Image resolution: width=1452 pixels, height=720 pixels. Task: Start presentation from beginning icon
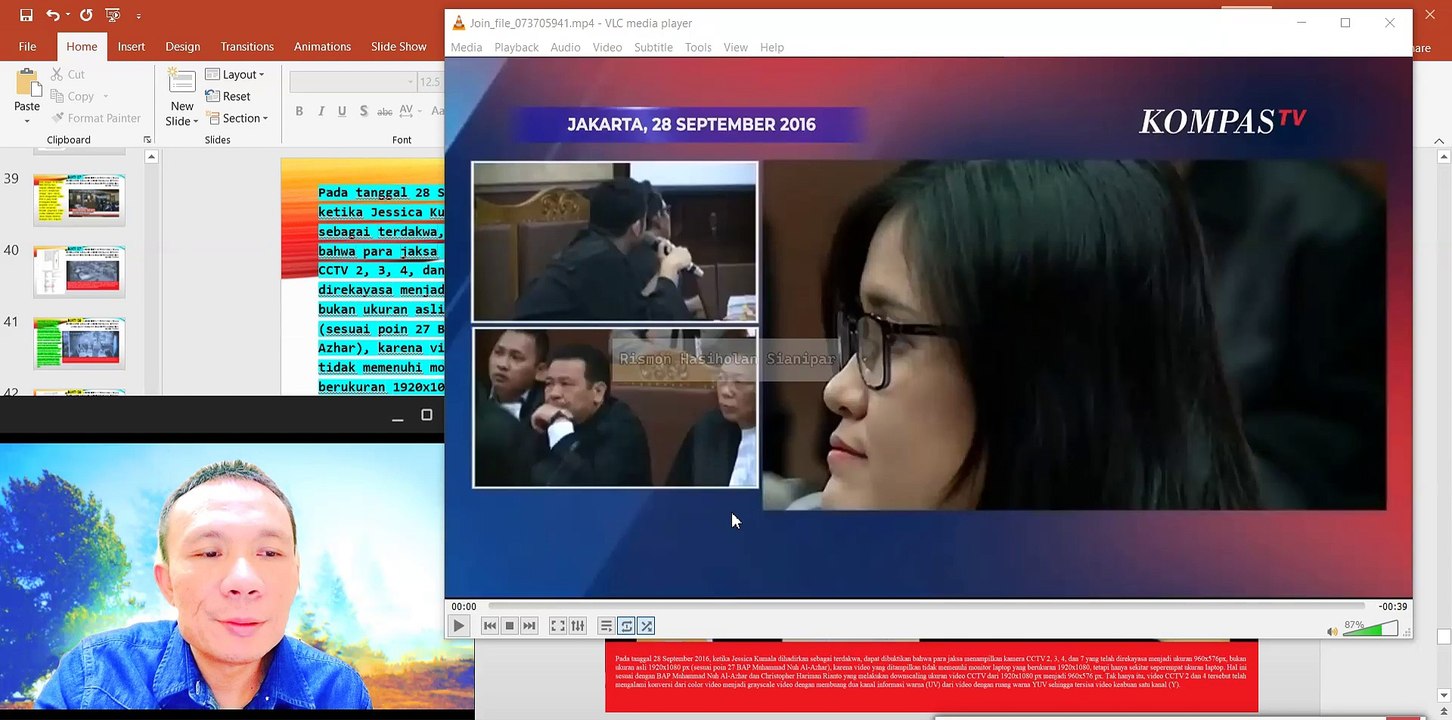tap(113, 15)
